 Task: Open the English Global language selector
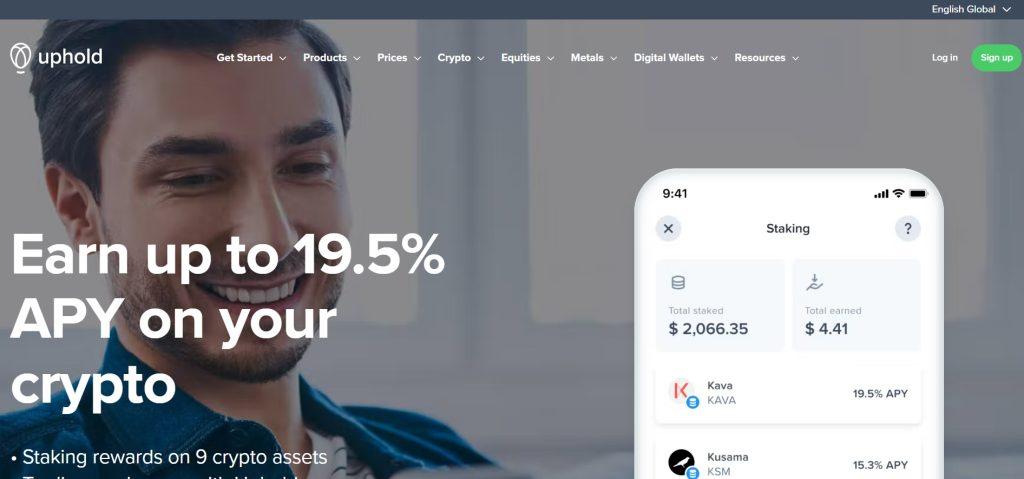pos(972,9)
